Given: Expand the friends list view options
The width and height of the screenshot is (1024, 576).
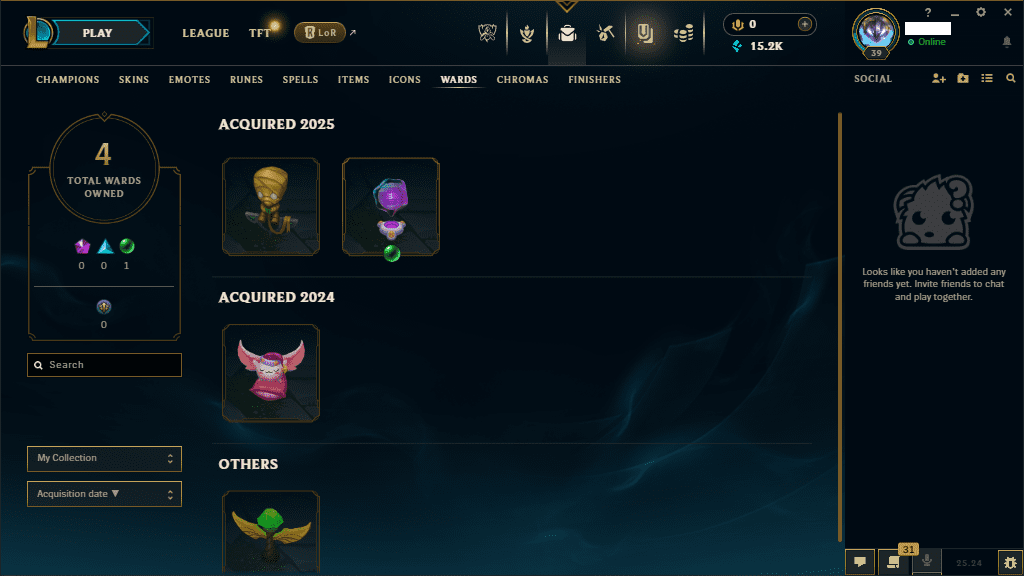Looking at the screenshot, I should pyautogui.click(x=987, y=78).
